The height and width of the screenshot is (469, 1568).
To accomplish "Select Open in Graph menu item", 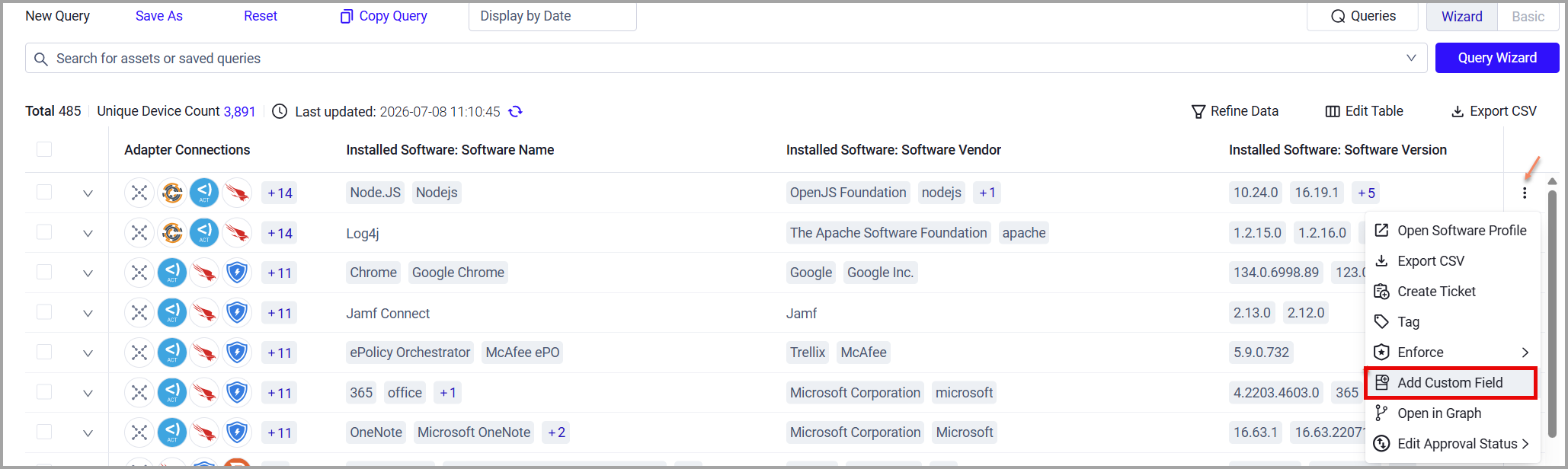I will 1453,413.
